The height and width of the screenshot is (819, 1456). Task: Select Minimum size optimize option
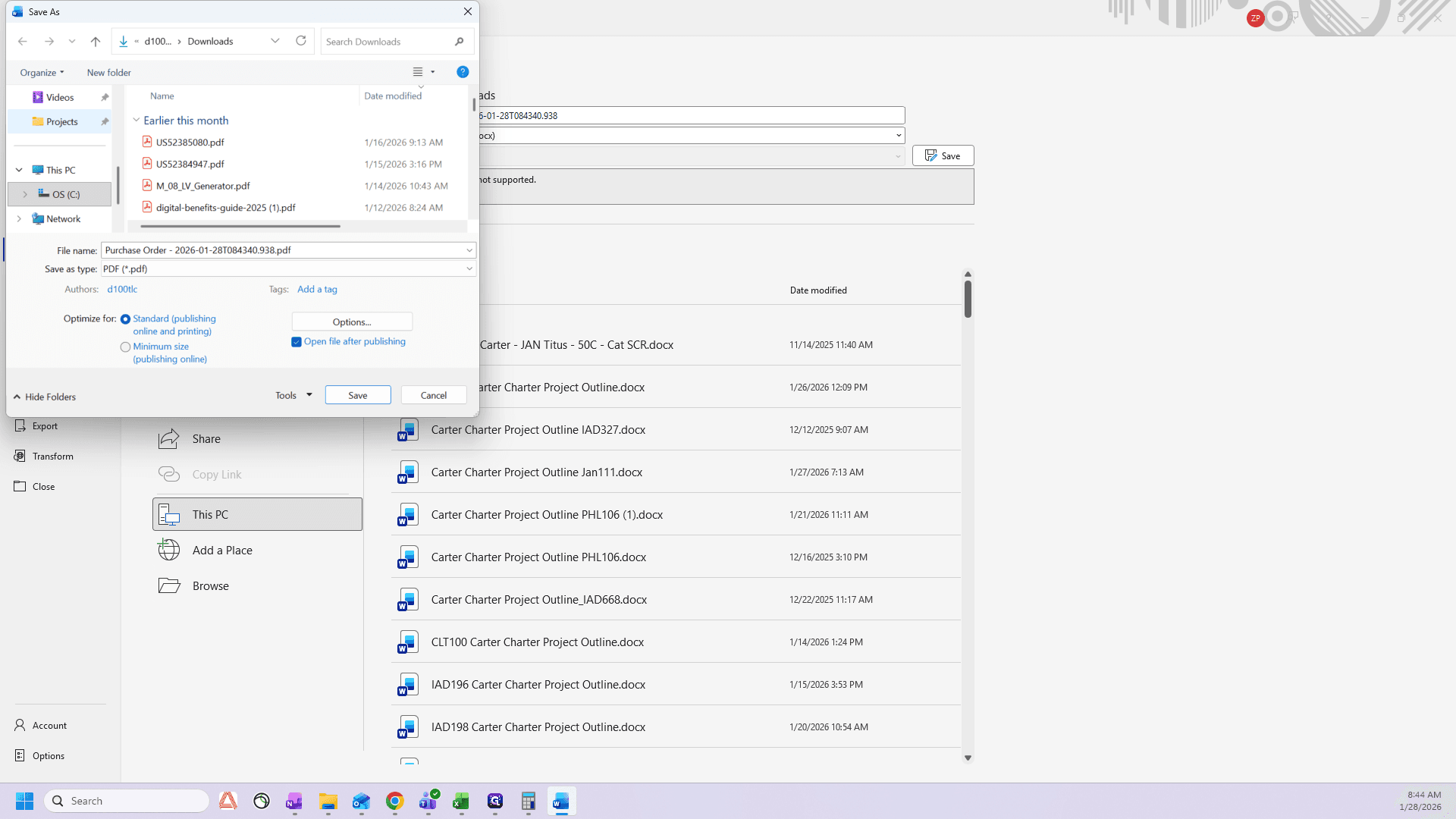(x=125, y=347)
